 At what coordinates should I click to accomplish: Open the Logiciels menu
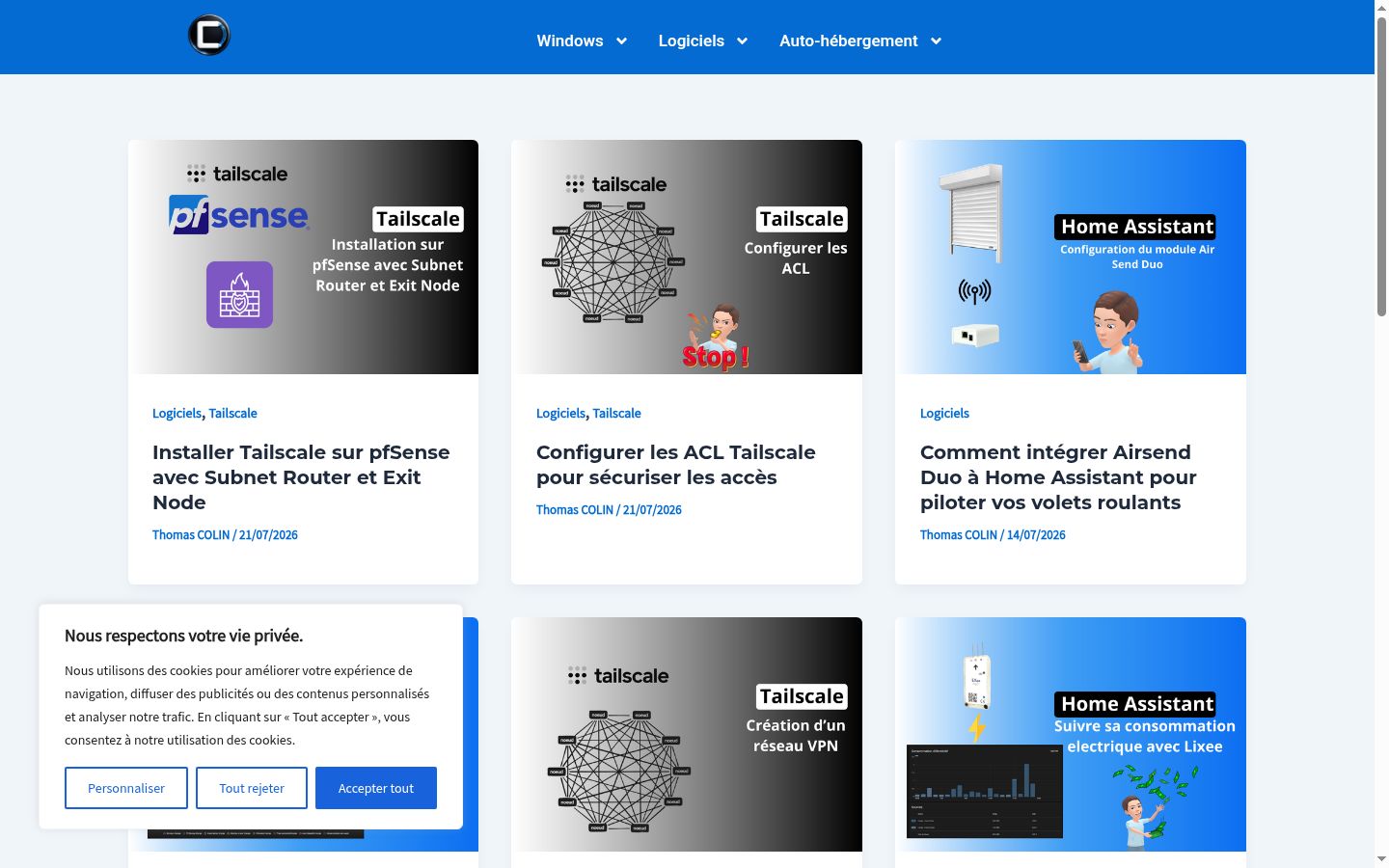pyautogui.click(x=691, y=41)
